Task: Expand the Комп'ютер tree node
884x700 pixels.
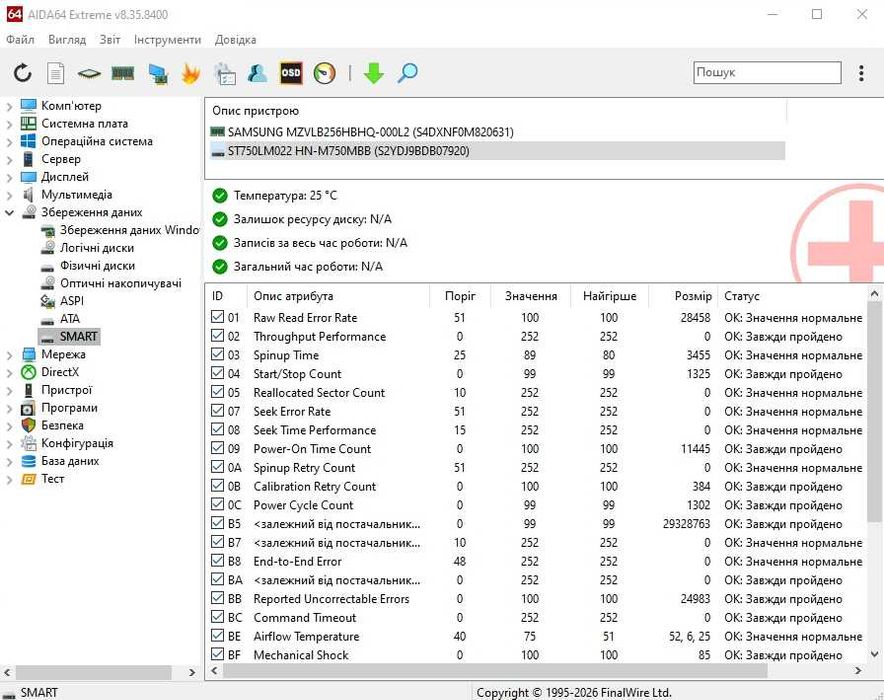Action: click(9, 106)
